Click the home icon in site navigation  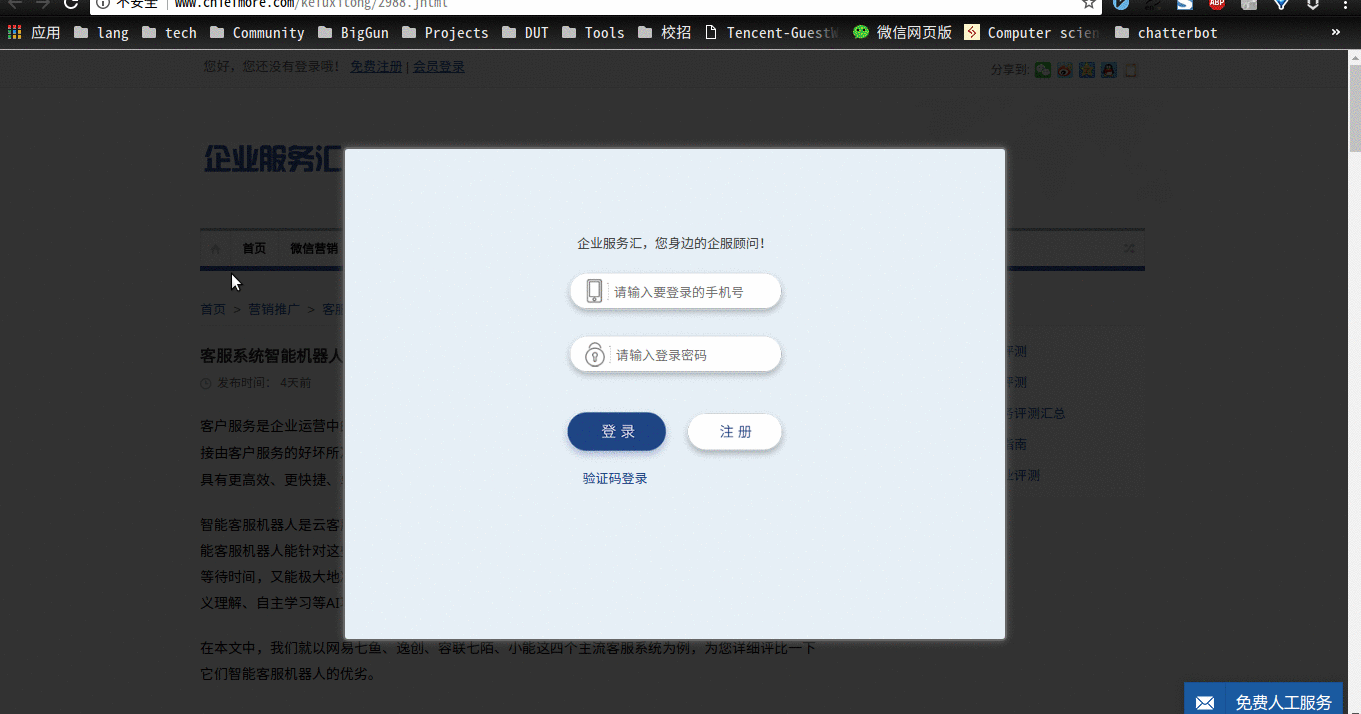(216, 249)
